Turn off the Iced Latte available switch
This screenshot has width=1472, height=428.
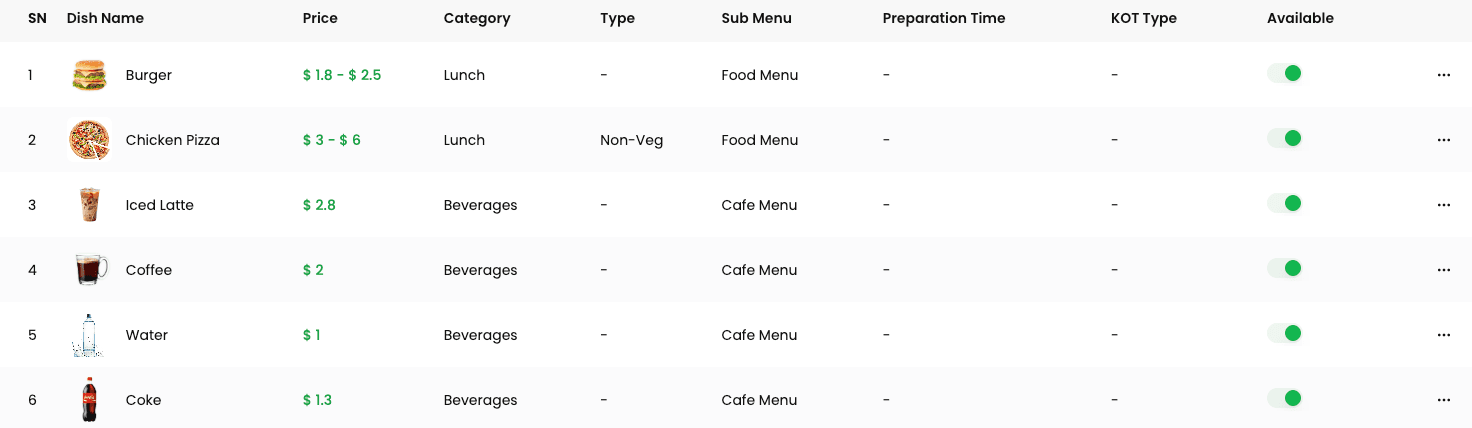click(x=1284, y=203)
